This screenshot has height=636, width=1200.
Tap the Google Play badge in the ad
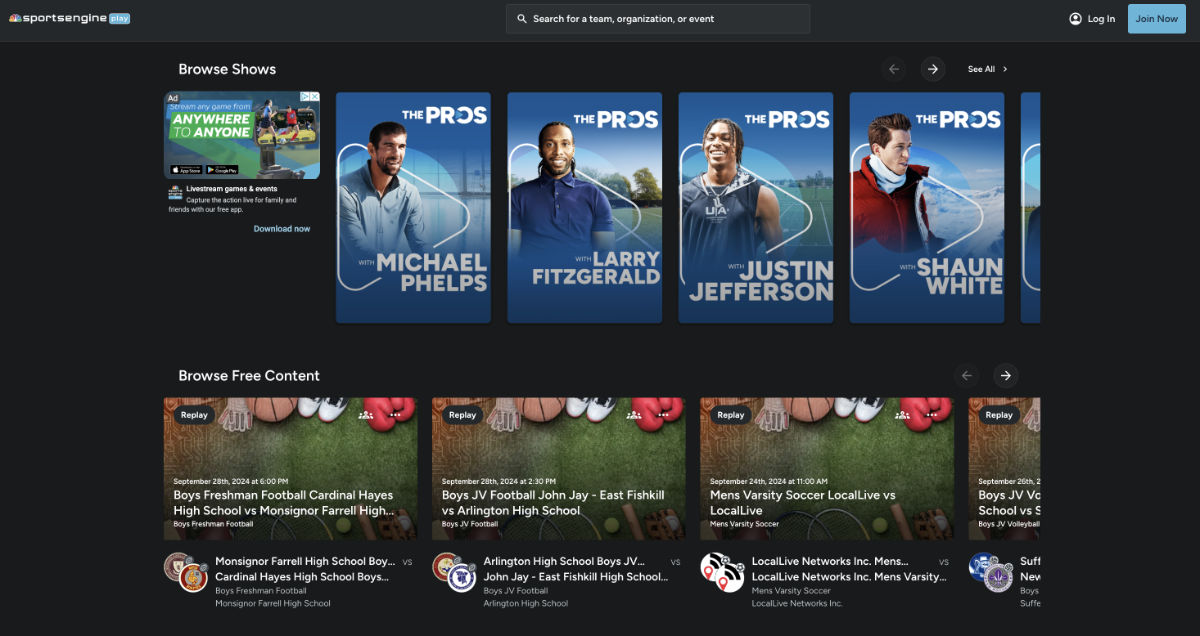pyautogui.click(x=222, y=170)
